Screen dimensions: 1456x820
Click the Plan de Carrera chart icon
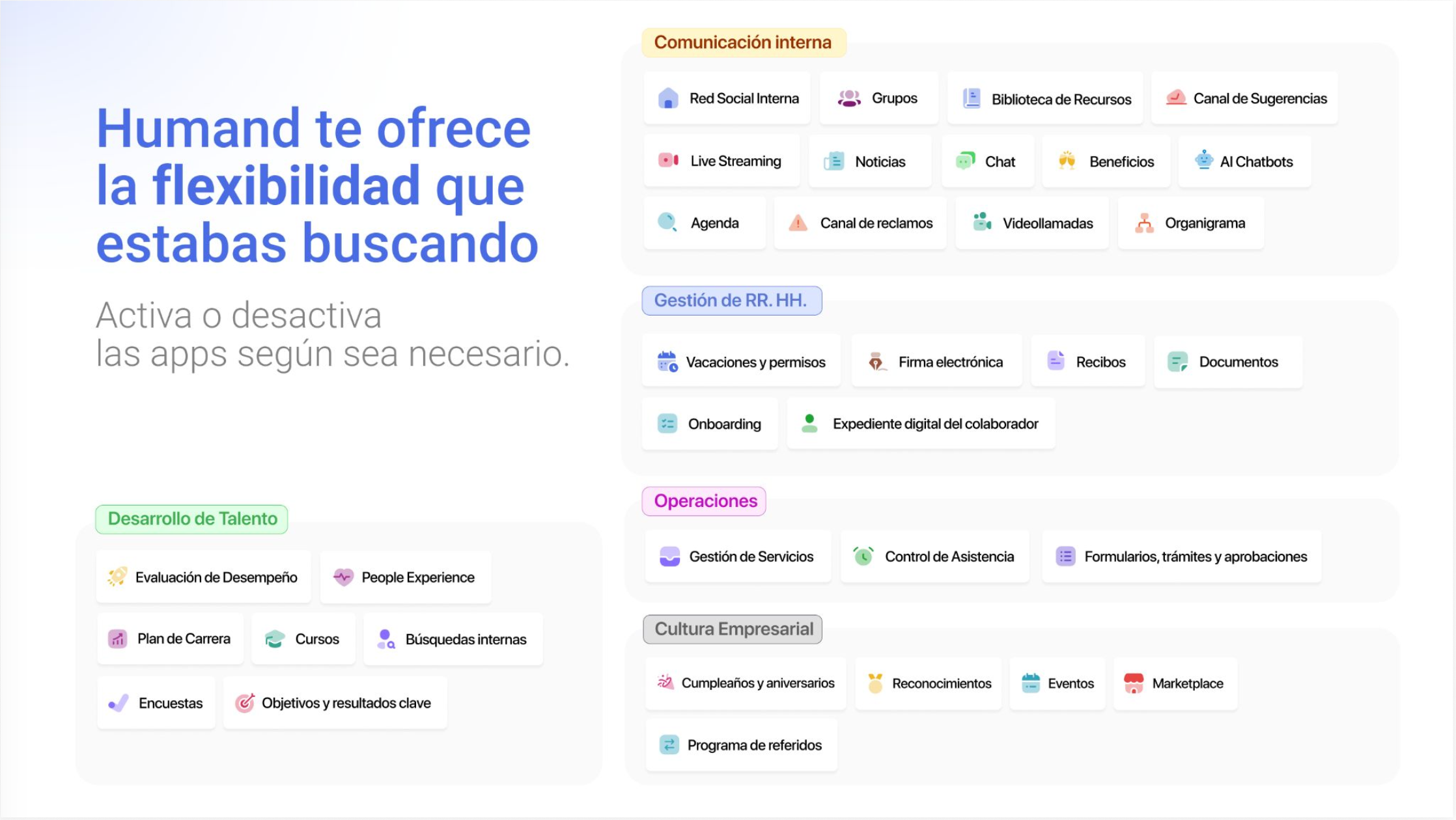117,638
